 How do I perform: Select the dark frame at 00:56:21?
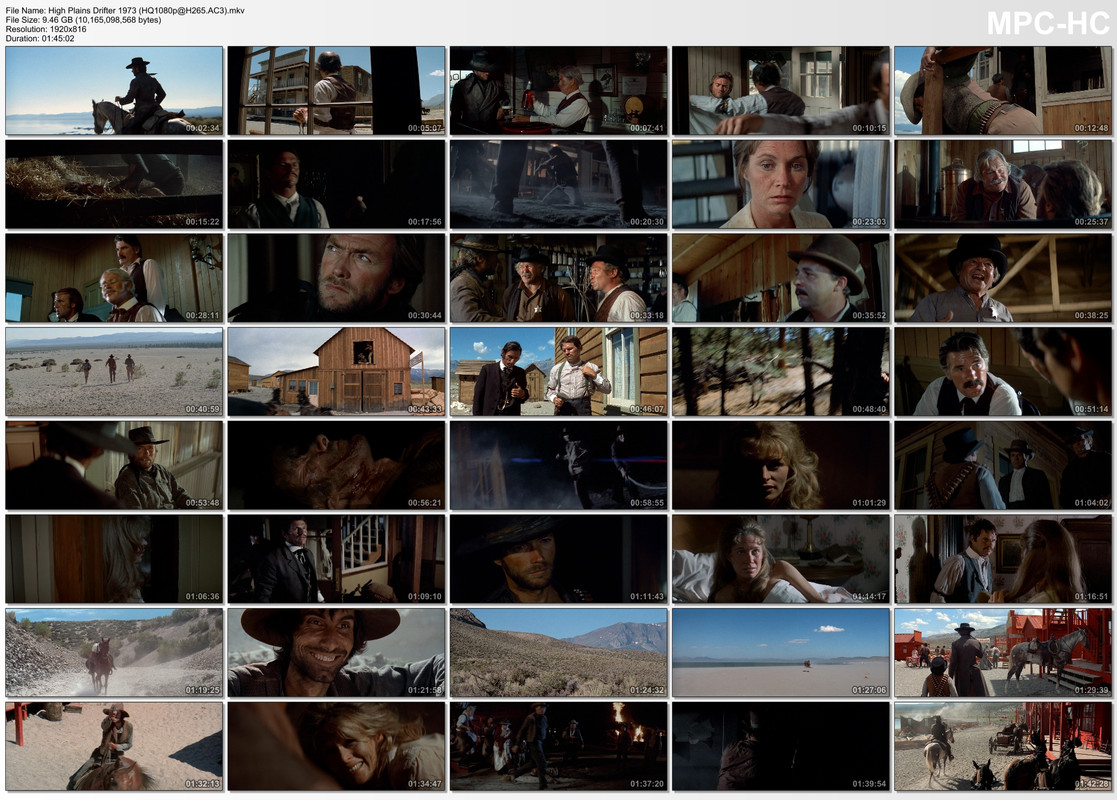click(336, 465)
